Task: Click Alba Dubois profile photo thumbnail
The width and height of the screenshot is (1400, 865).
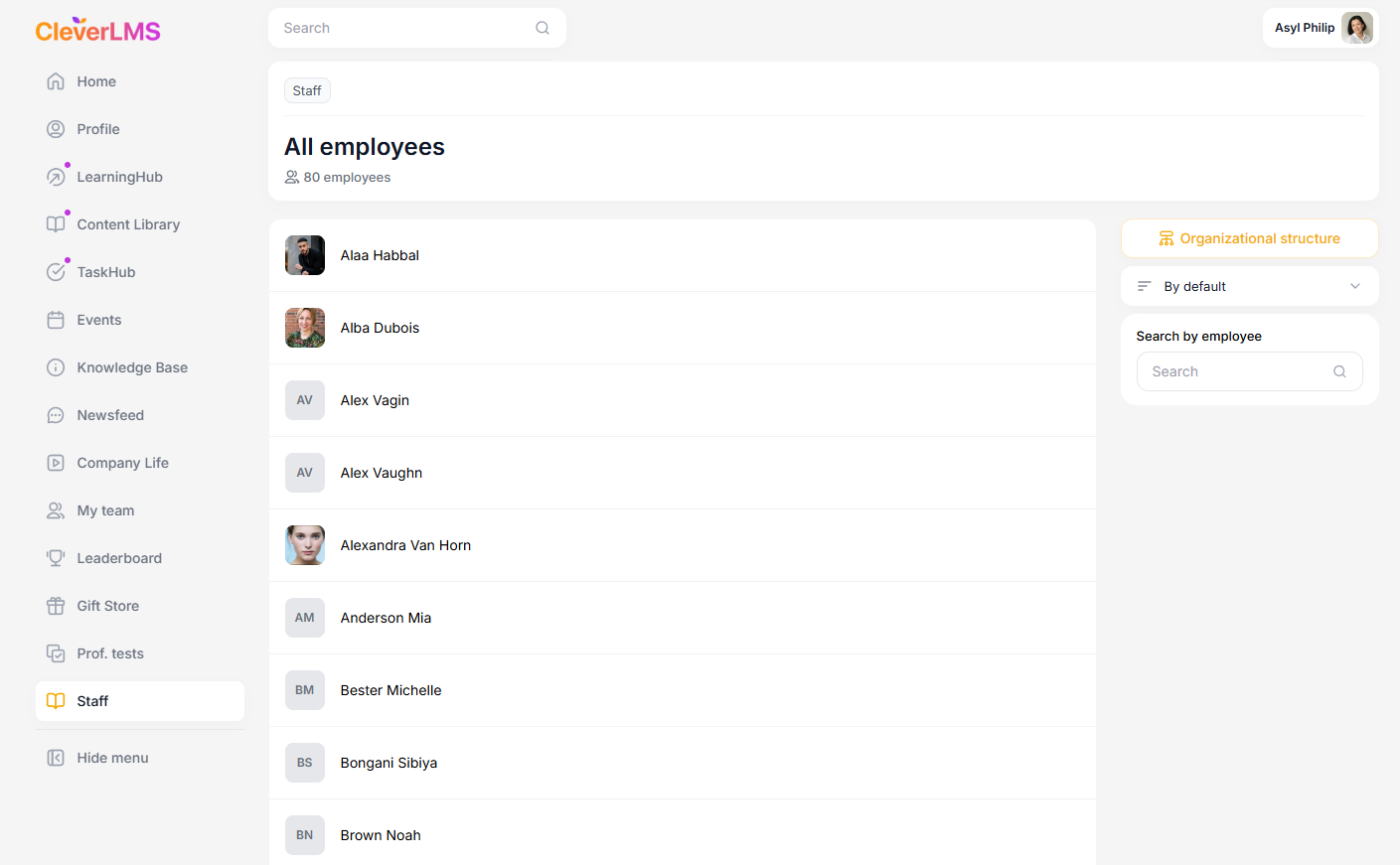Action: point(305,328)
